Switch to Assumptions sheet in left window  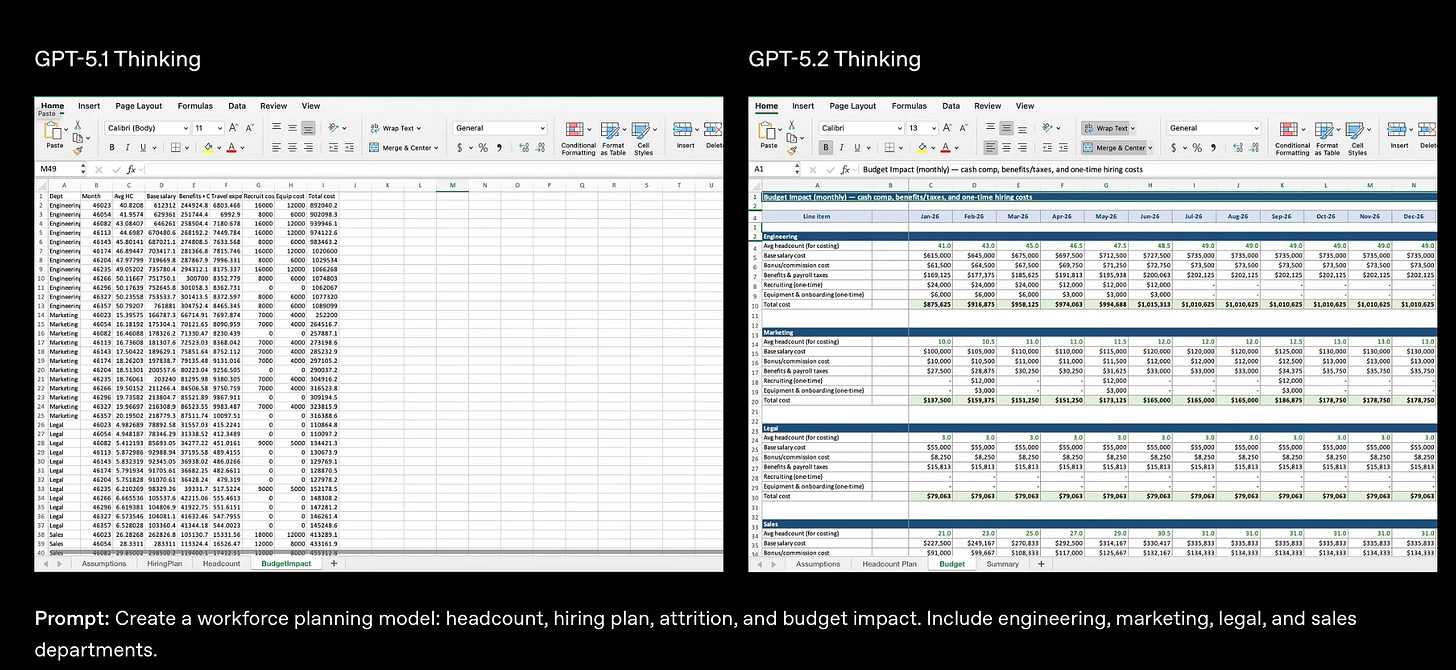pos(103,563)
